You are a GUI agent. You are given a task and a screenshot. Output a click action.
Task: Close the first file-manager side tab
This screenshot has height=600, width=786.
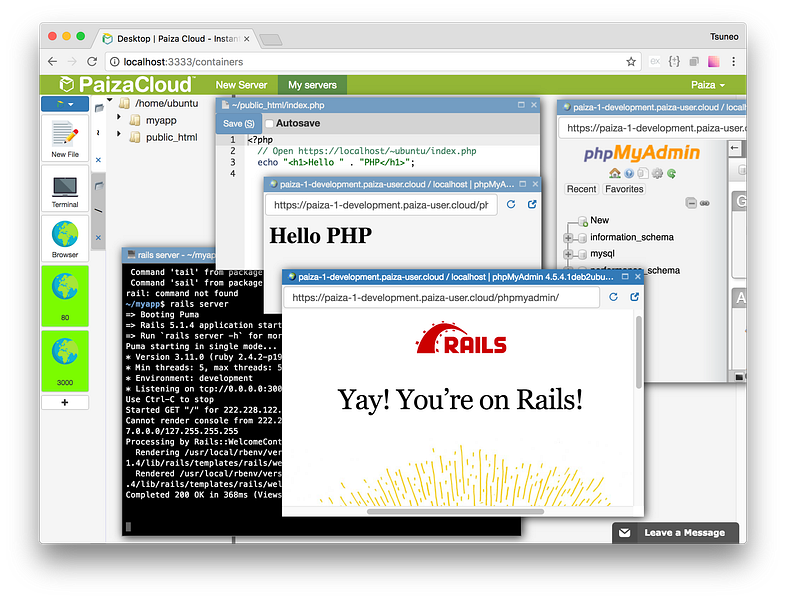point(98,160)
